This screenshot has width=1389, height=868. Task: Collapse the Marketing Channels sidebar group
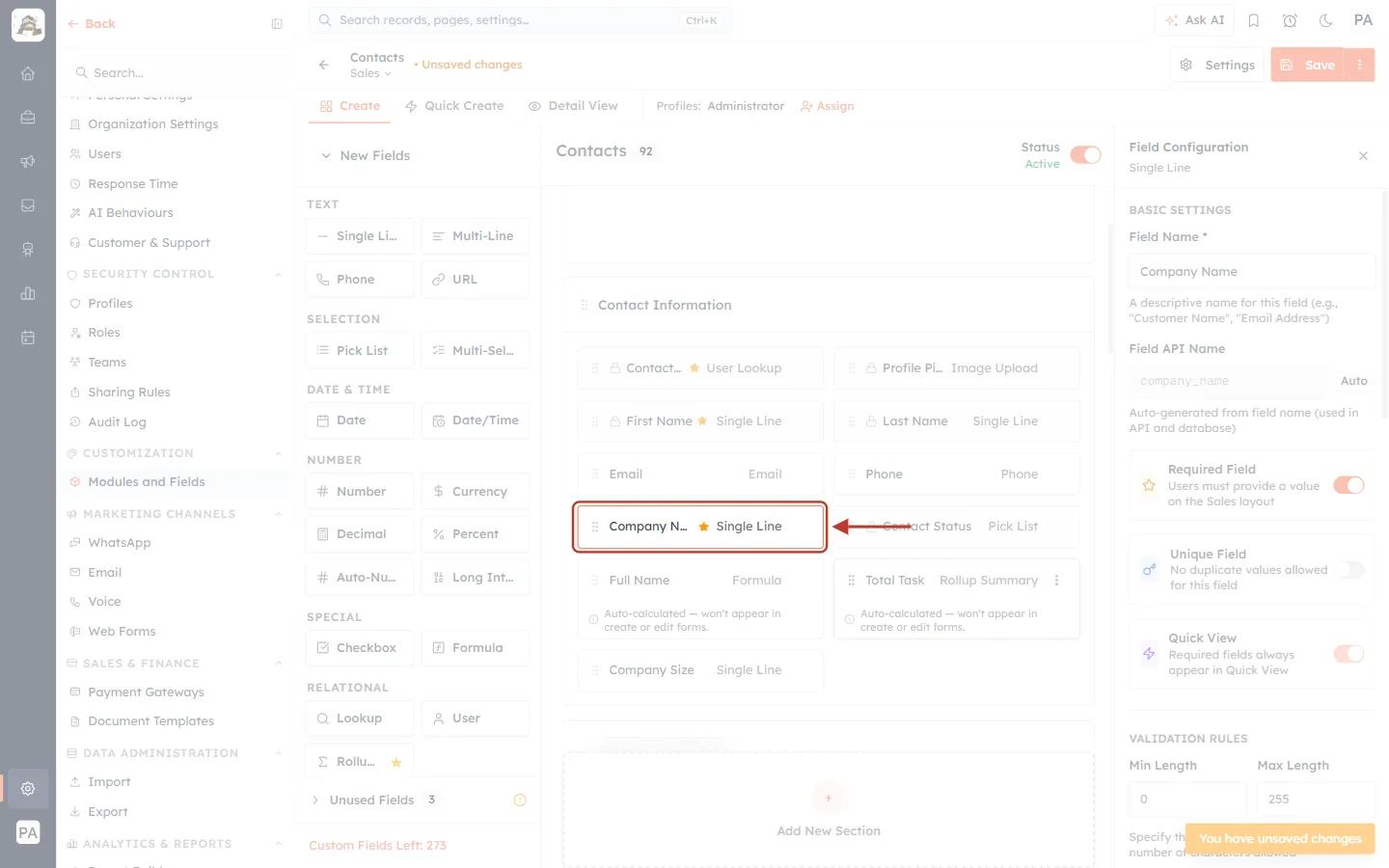pos(279,514)
